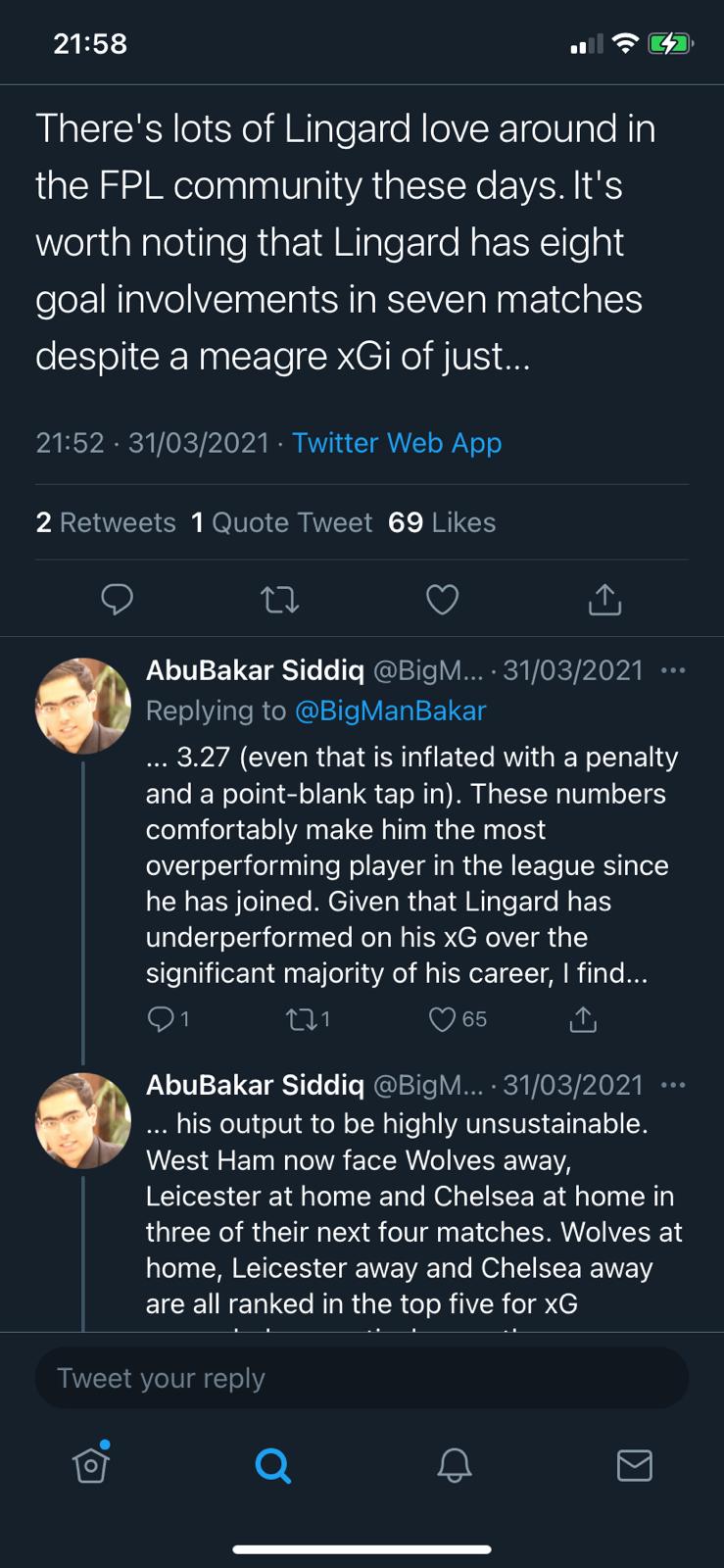Viewport: 724px width, 1568px height.
Task: Like the reply with 65 likes
Action: (x=443, y=1019)
